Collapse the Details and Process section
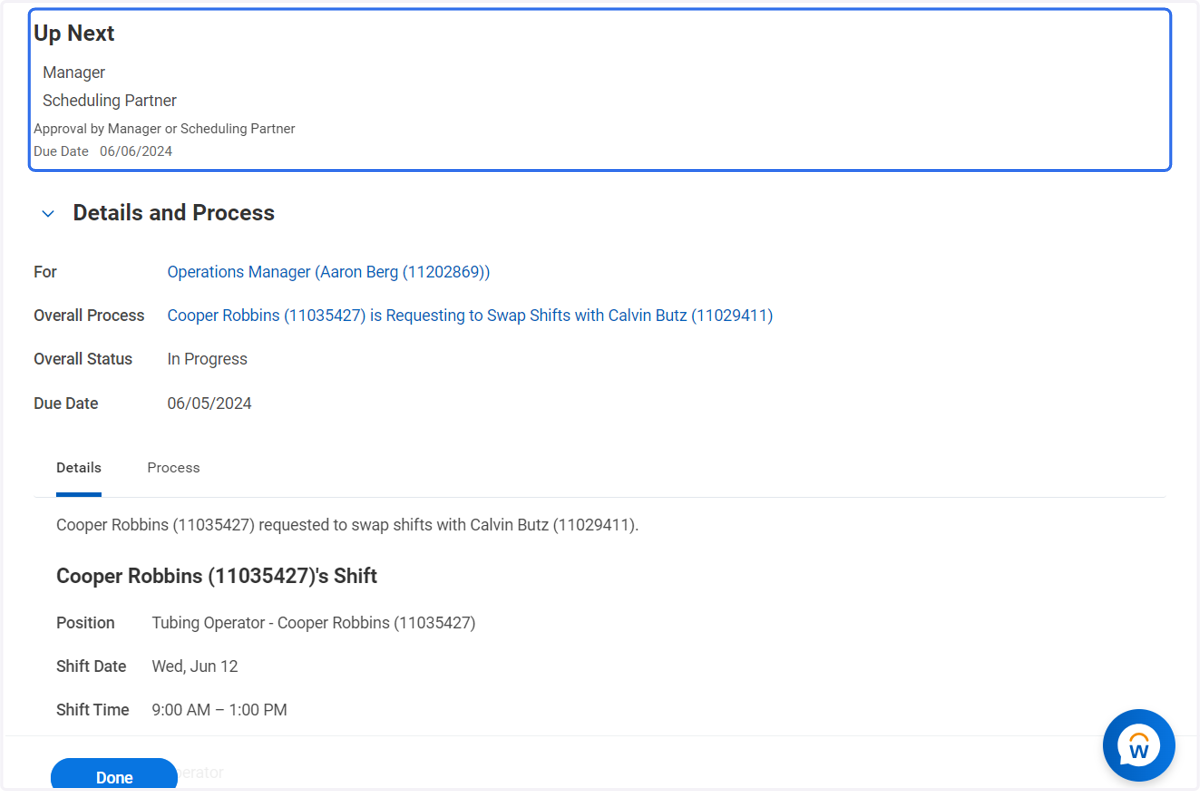 click(48, 214)
